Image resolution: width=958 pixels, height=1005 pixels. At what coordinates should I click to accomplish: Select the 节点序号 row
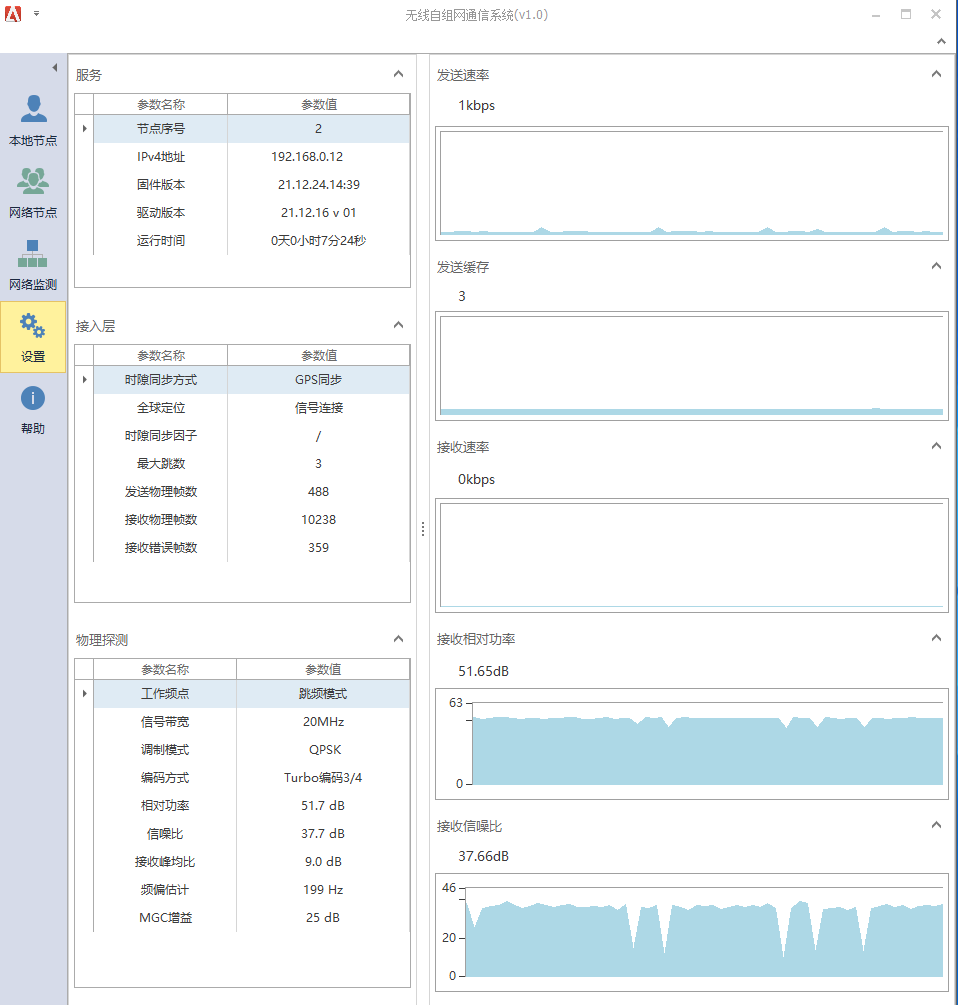coord(252,129)
